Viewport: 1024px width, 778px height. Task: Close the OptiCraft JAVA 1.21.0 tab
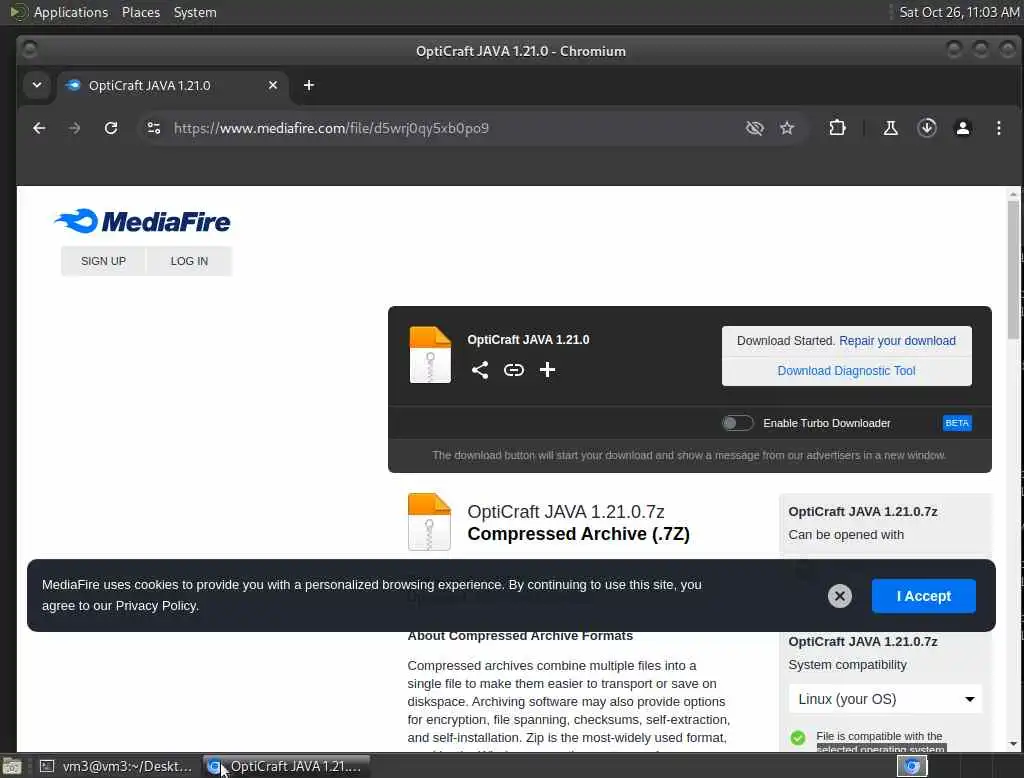pos(273,86)
